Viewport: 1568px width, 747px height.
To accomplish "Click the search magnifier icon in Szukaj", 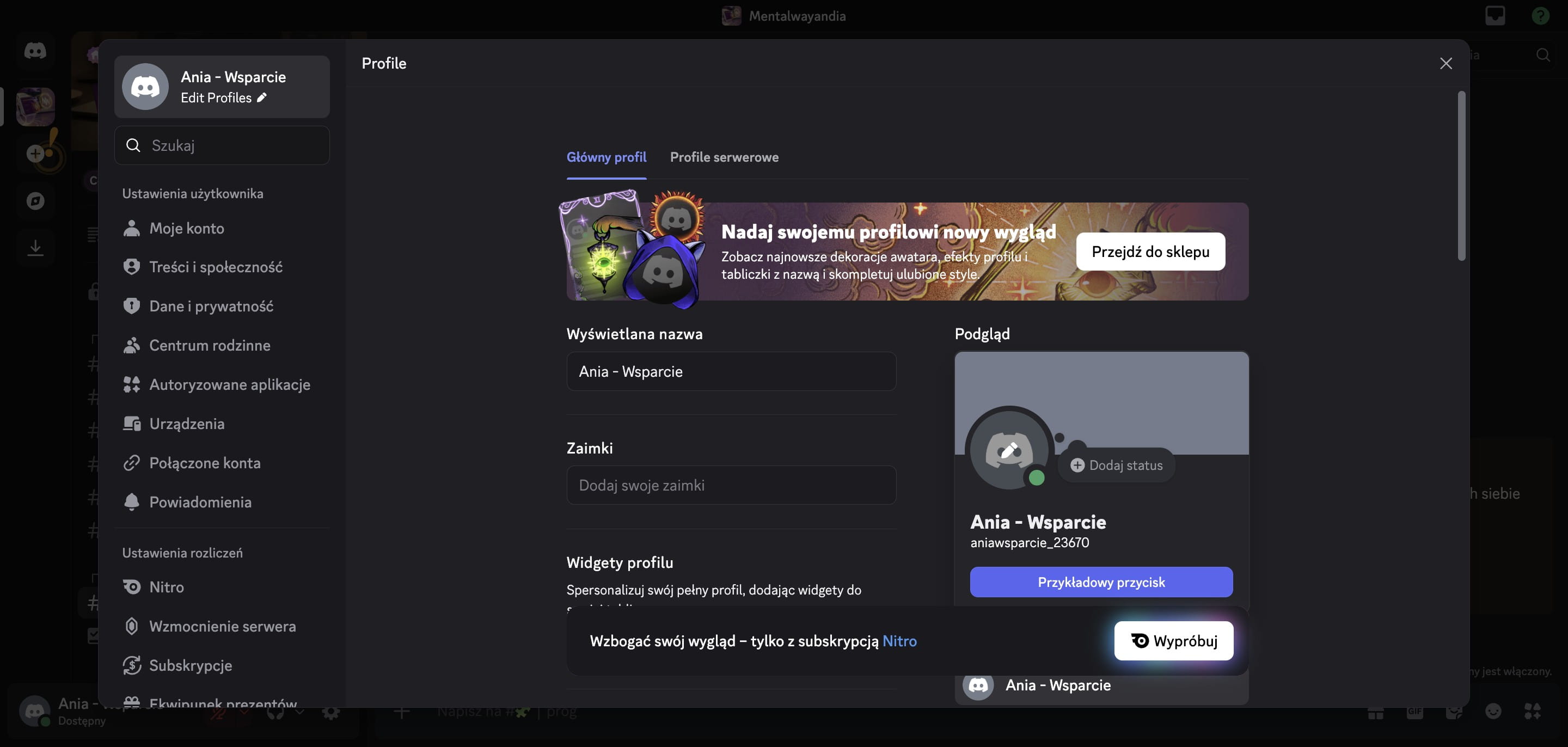I will pyautogui.click(x=133, y=145).
